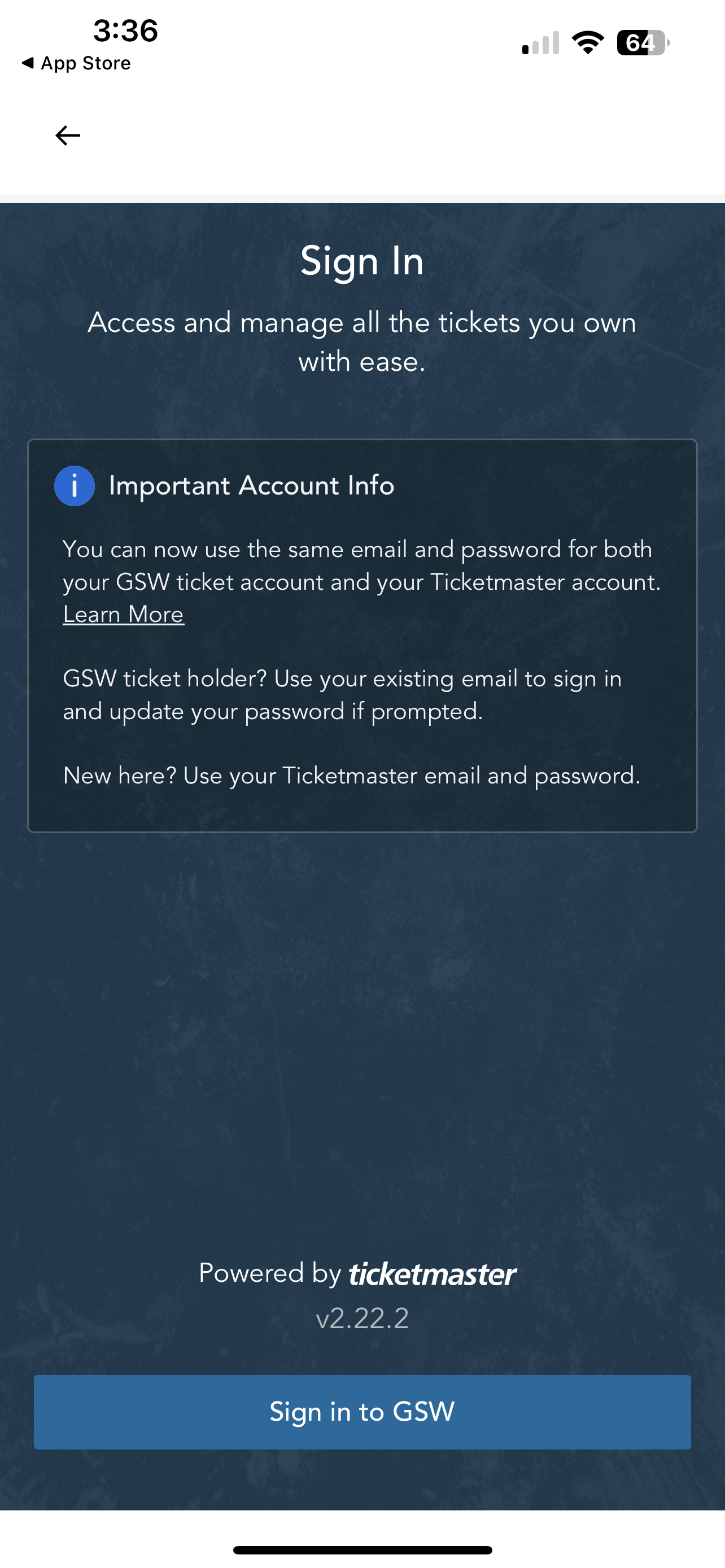This screenshot has width=725, height=1568.
Task: Tap the 3:36 clock in status bar
Action: coord(125,30)
